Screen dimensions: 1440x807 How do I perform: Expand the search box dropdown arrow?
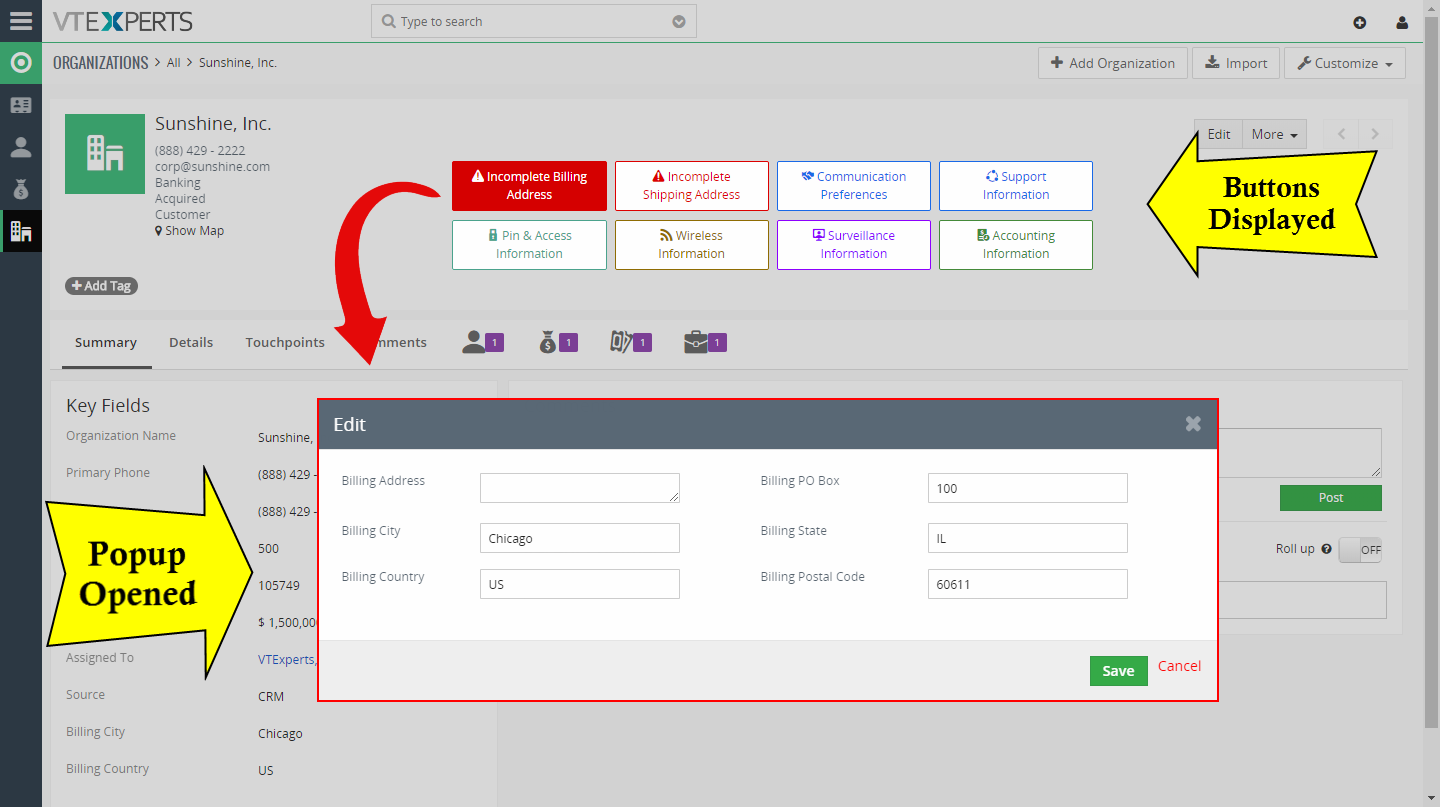pyautogui.click(x=679, y=21)
